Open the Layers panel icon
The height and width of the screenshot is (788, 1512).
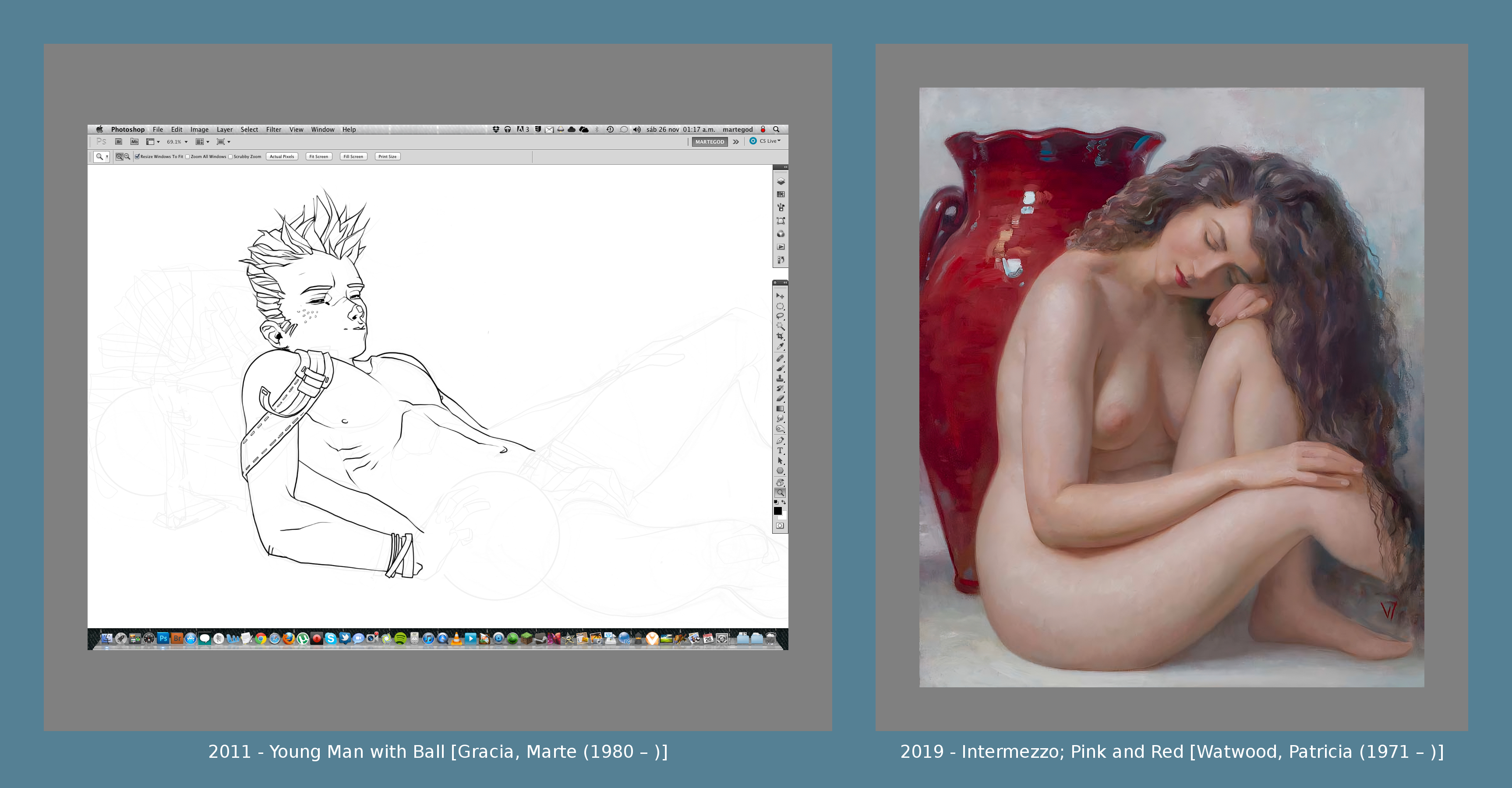(781, 181)
